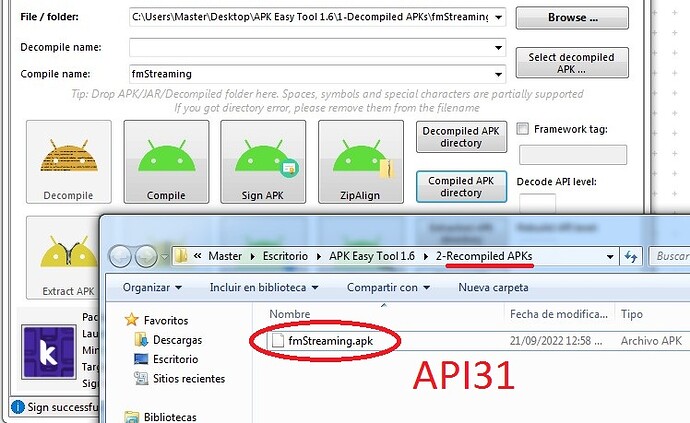Click the ZipAlign android icon
Screen dimensions: 690x423
pyautogui.click(x=363, y=158)
